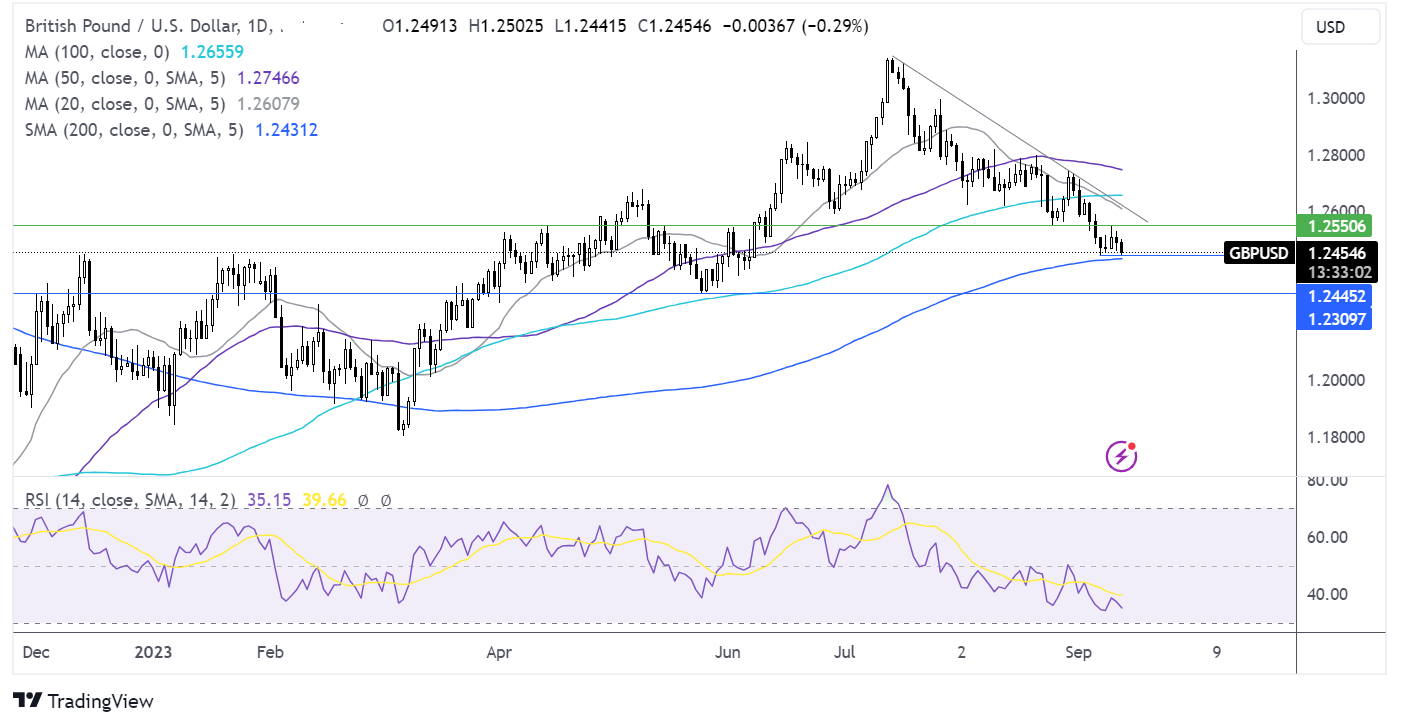The image size is (1401, 727).
Task: Click the Jun label on time axis
Action: point(728,653)
